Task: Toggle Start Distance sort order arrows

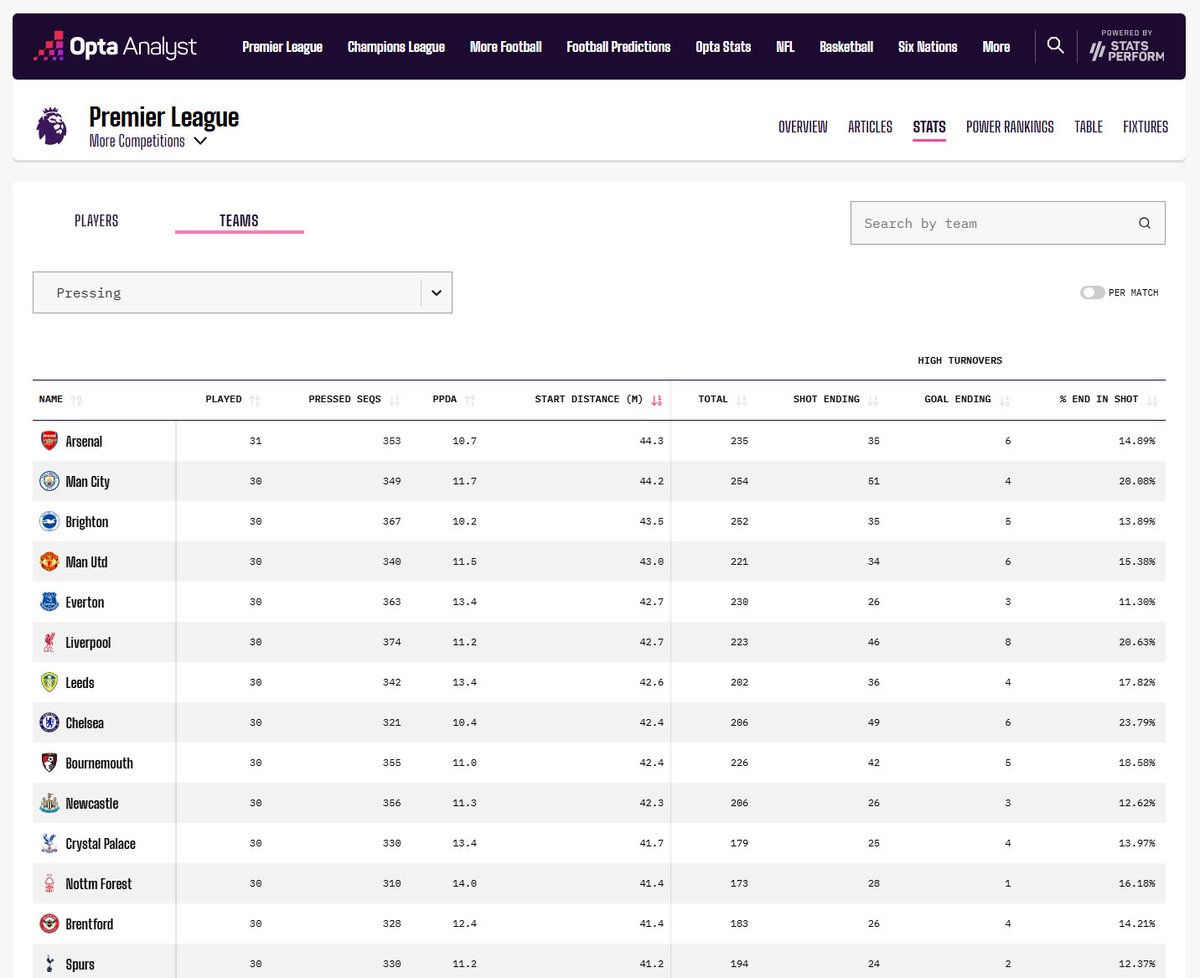Action: [657, 400]
